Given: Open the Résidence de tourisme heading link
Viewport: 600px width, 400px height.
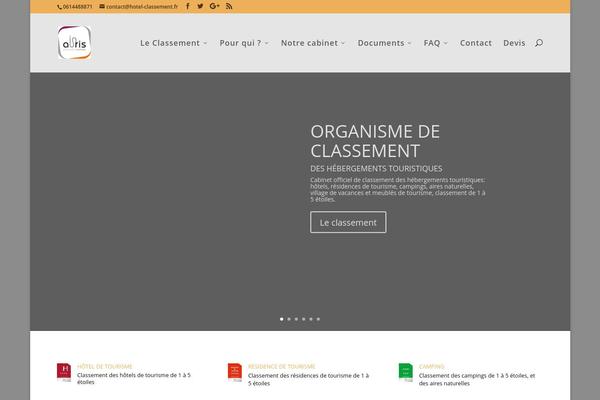Looking at the screenshot, I should (x=282, y=366).
